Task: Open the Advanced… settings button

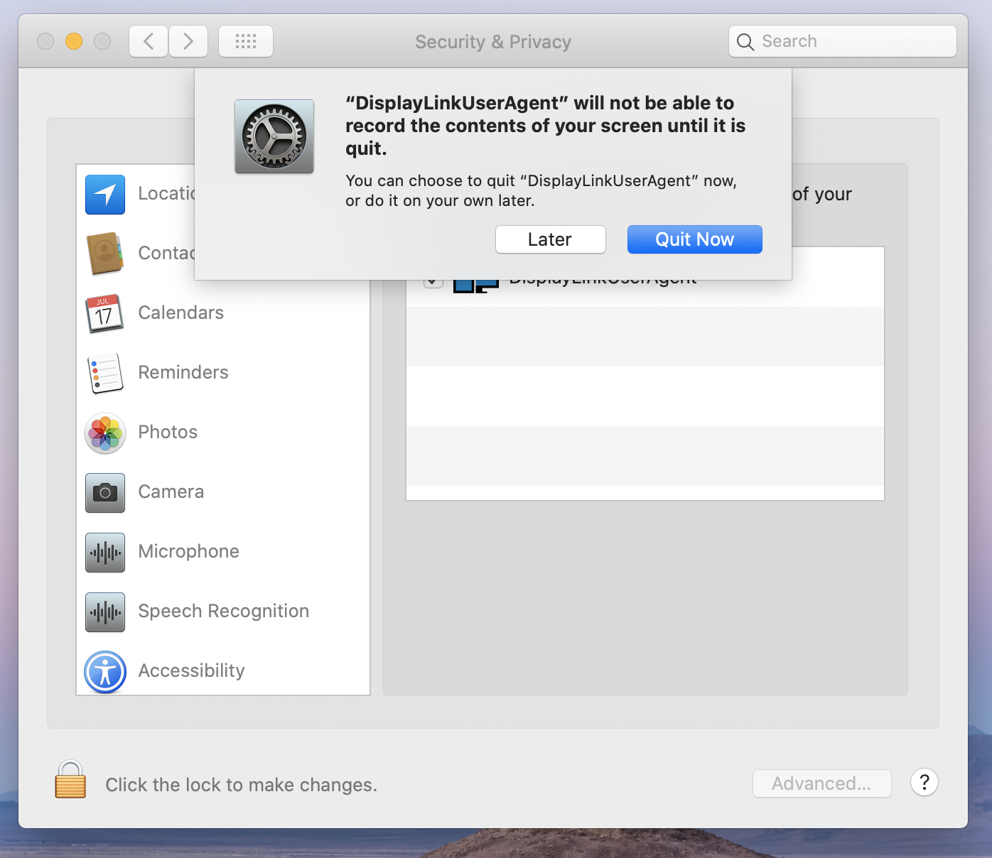Action: (x=822, y=783)
